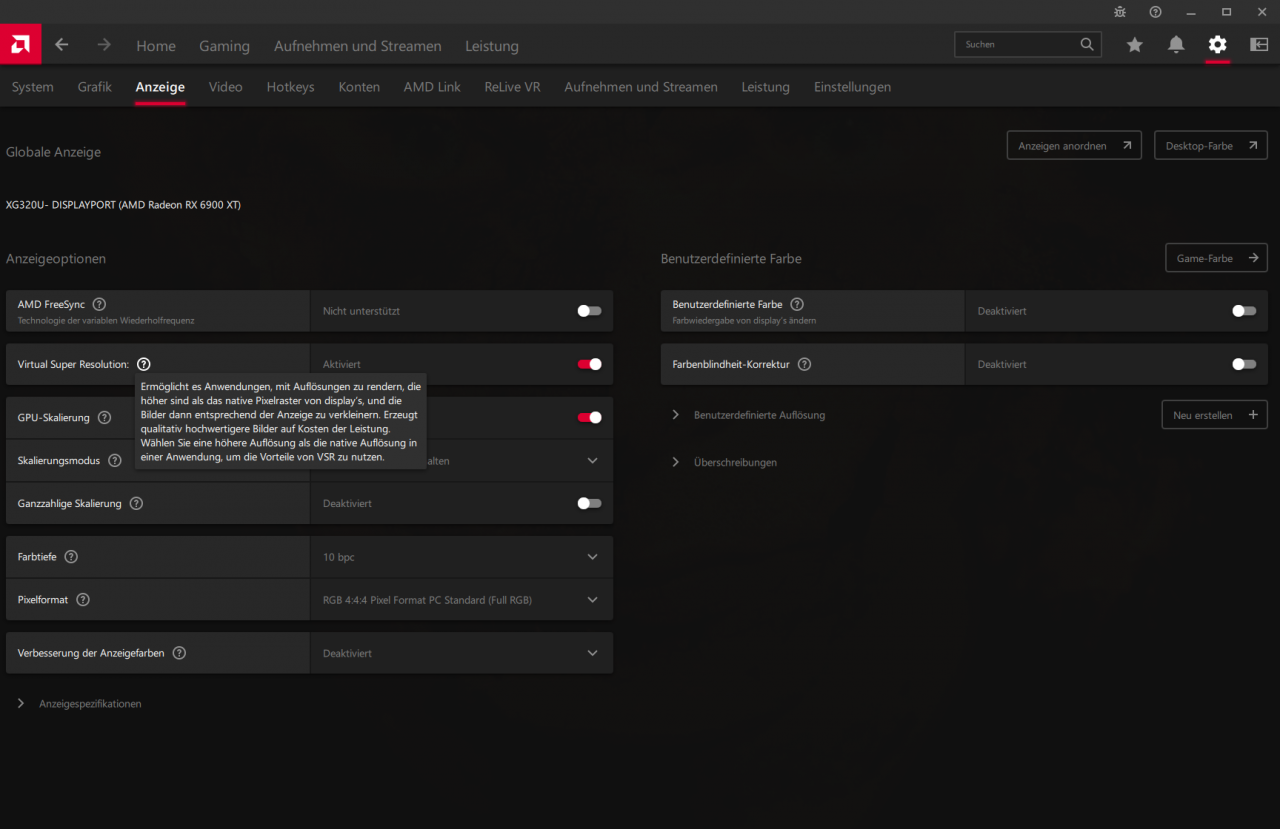Switch to the AMD Link tab
The image size is (1280, 829).
point(432,87)
